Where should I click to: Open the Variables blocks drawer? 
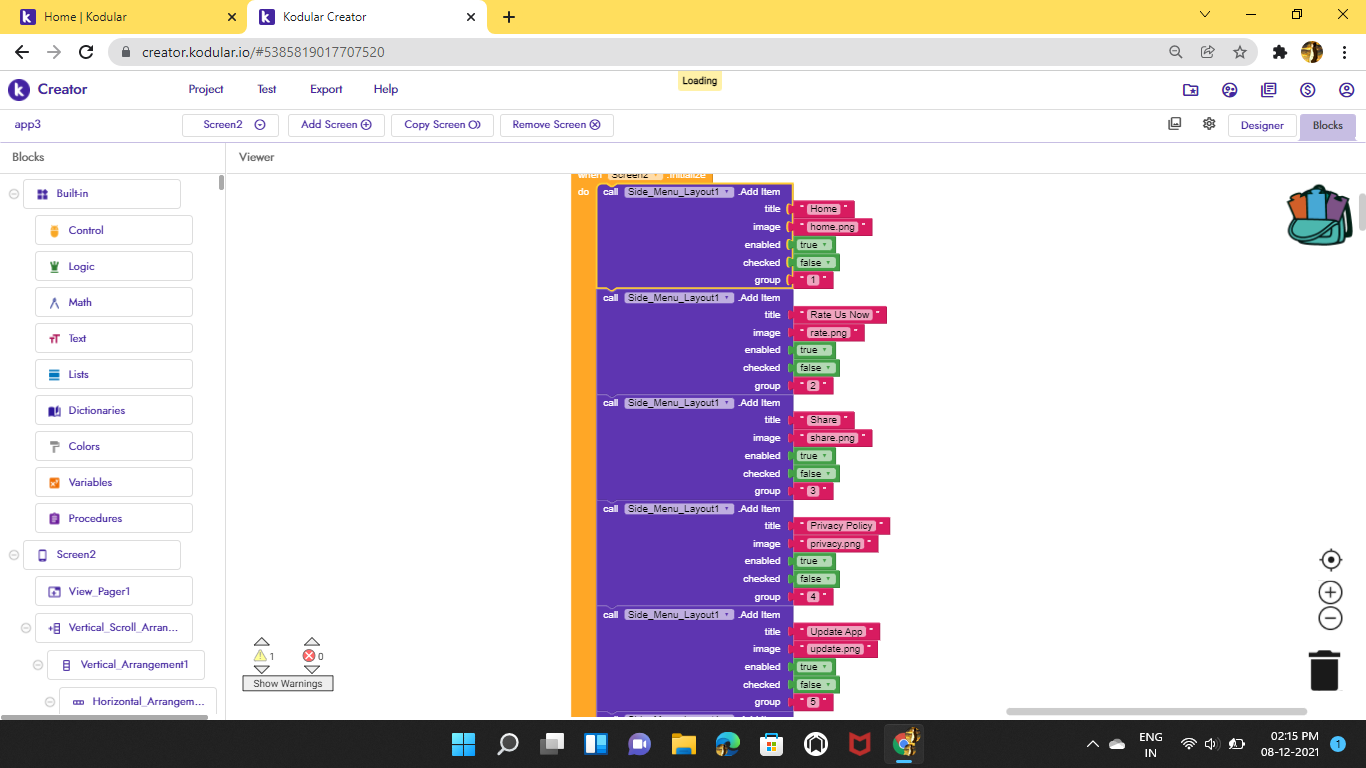(x=113, y=482)
